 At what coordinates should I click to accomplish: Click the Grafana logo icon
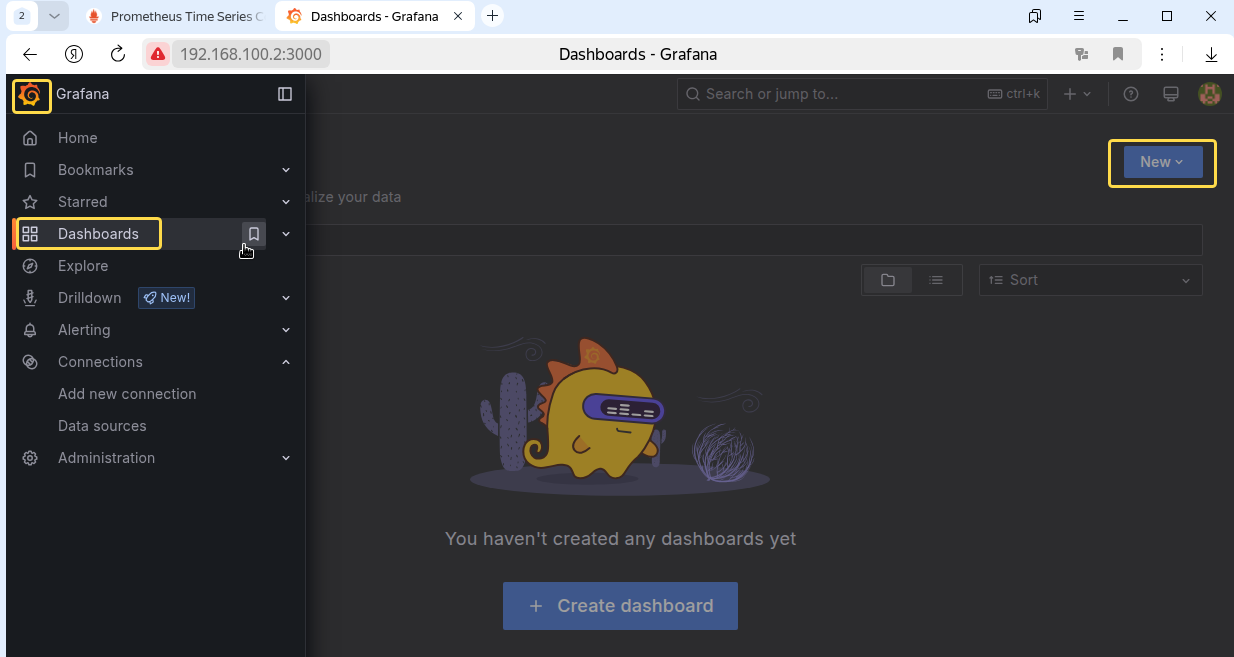tap(30, 95)
